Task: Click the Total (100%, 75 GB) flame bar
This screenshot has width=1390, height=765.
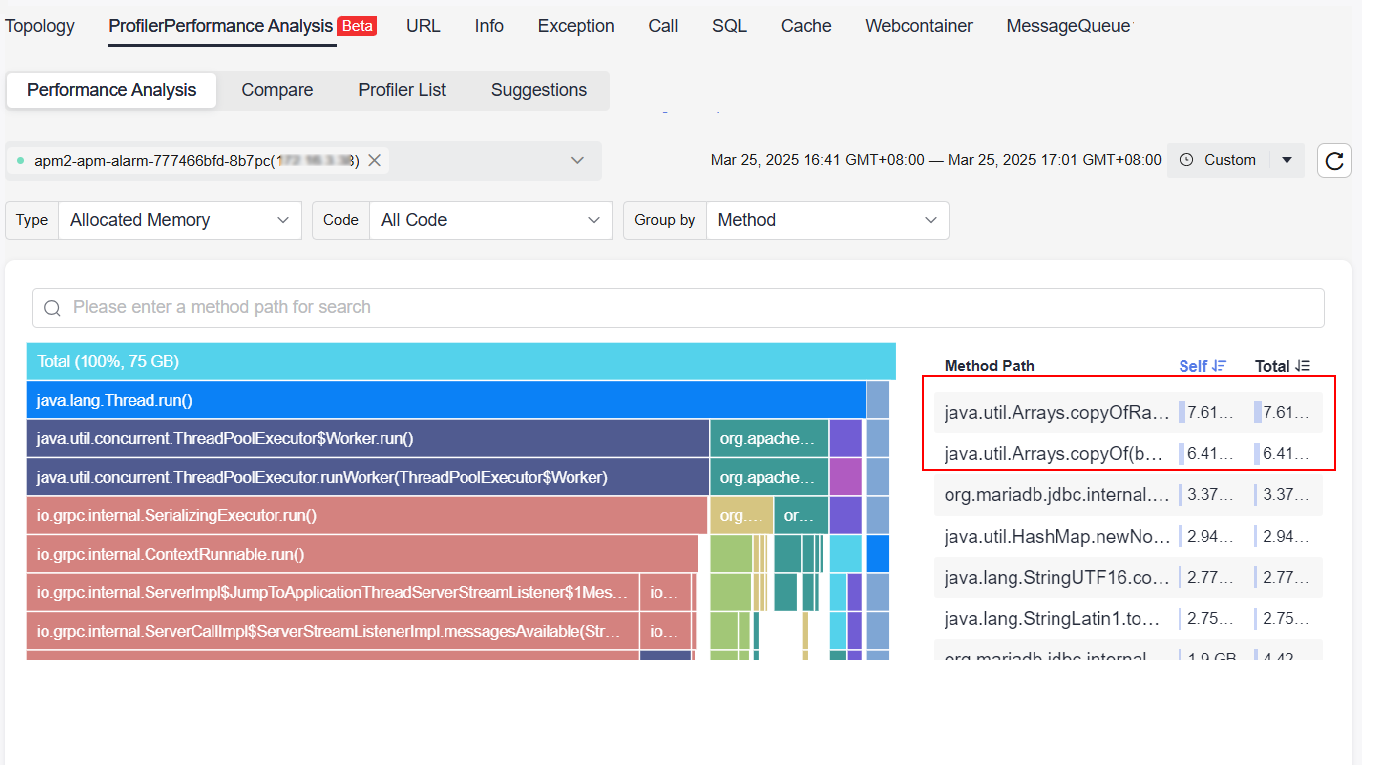Action: pos(461,361)
